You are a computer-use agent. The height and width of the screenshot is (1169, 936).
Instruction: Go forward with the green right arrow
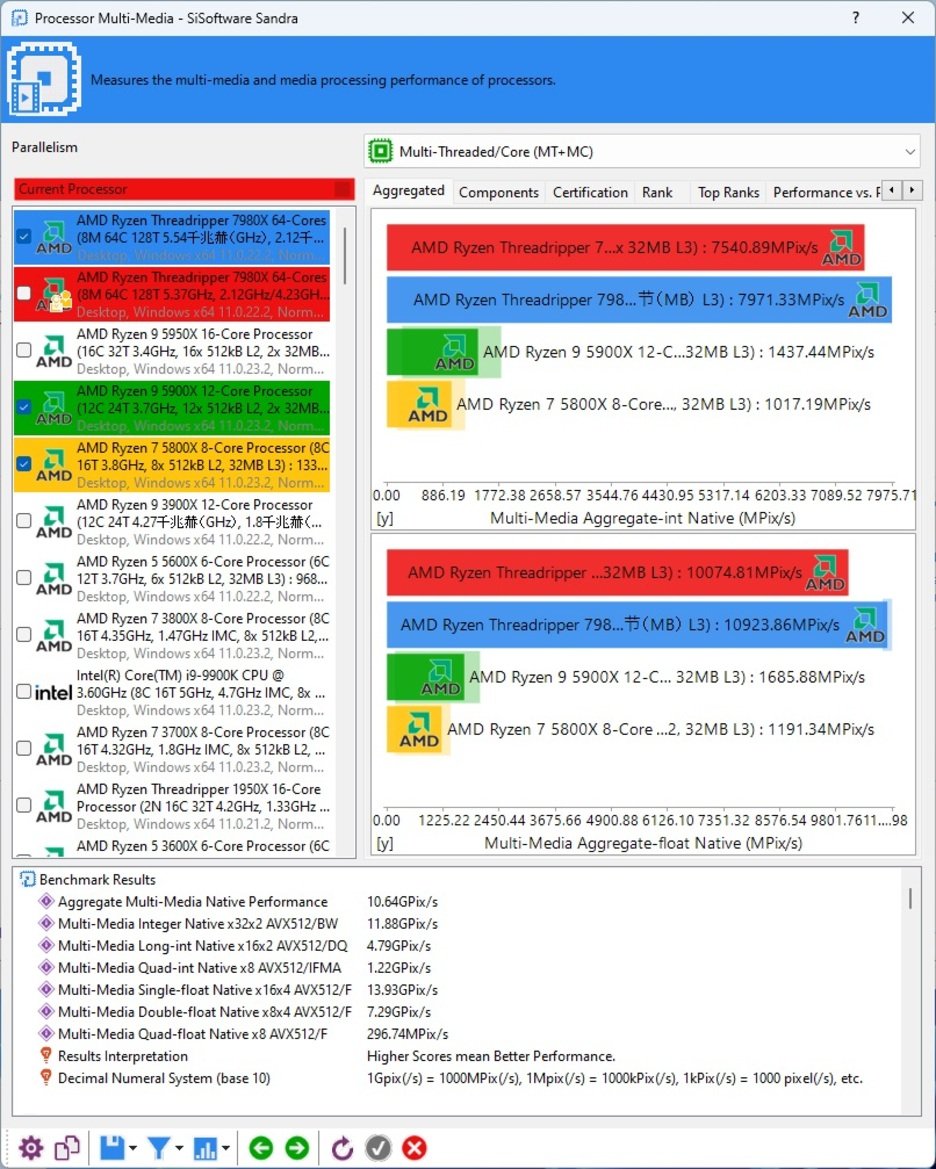point(297,1147)
